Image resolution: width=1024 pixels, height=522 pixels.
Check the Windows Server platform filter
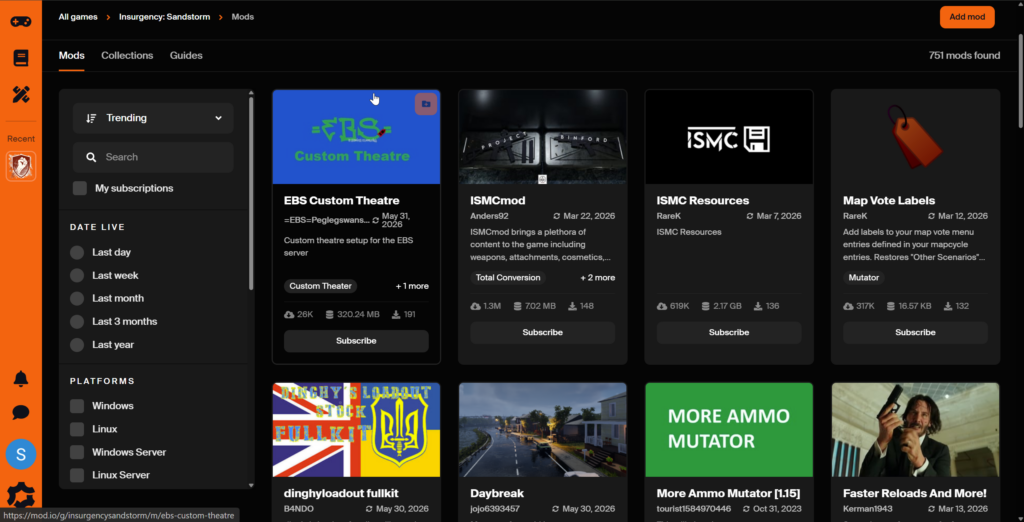[x=77, y=452]
